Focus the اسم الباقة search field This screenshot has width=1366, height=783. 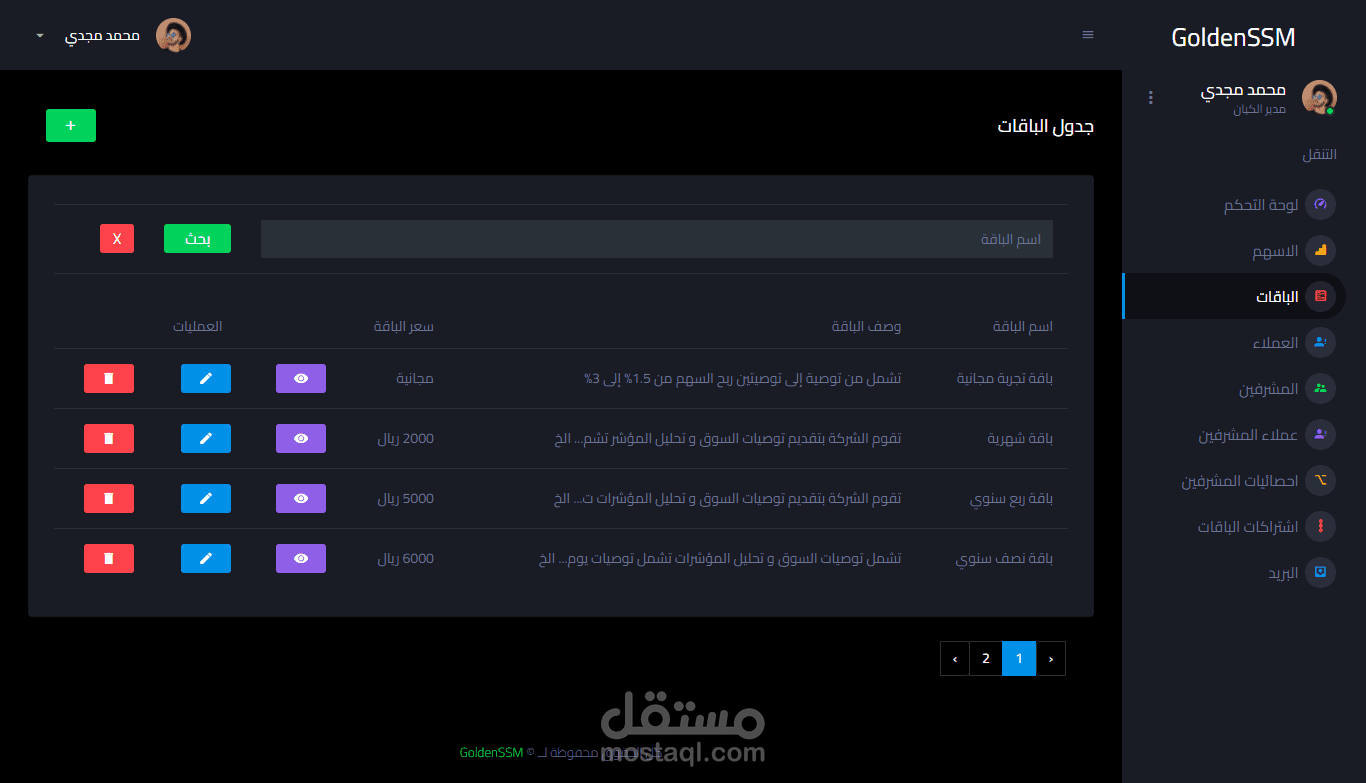(657, 239)
